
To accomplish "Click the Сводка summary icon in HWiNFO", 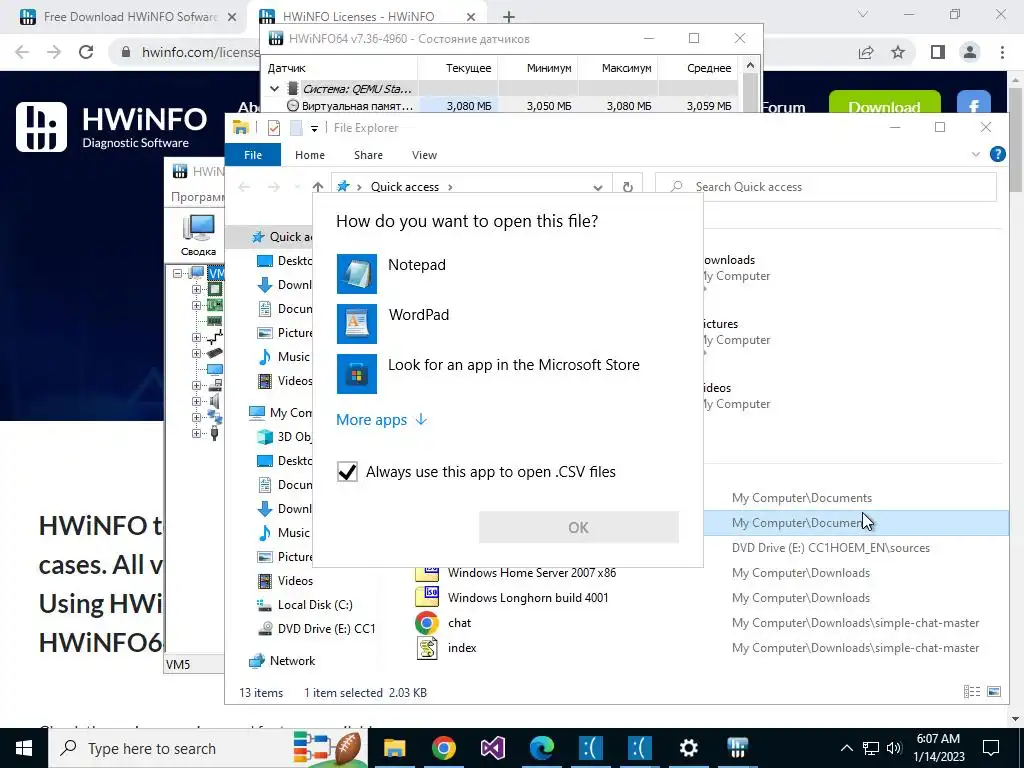I will 199,235.
